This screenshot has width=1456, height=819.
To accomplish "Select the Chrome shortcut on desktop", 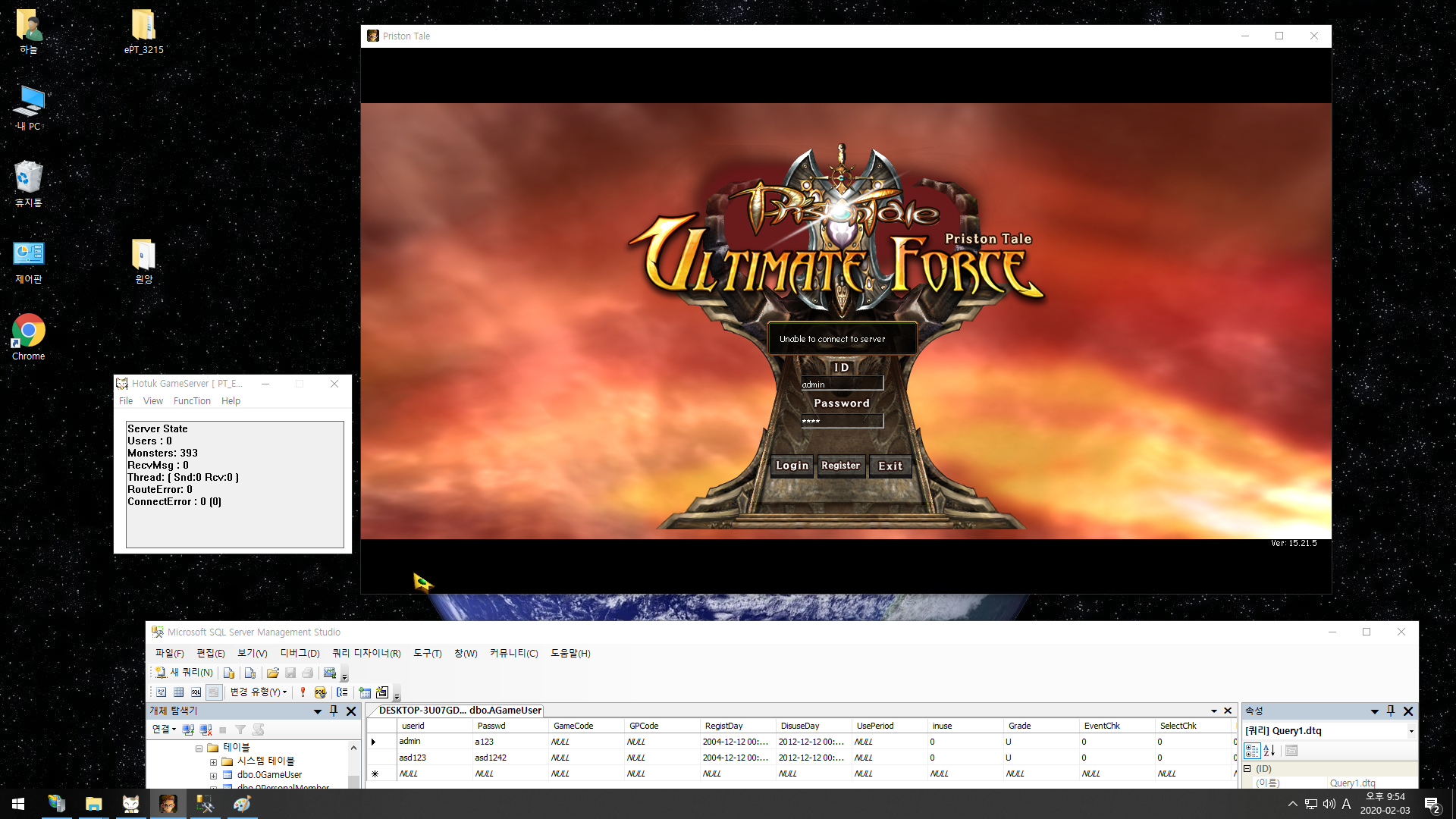I will 29,337.
